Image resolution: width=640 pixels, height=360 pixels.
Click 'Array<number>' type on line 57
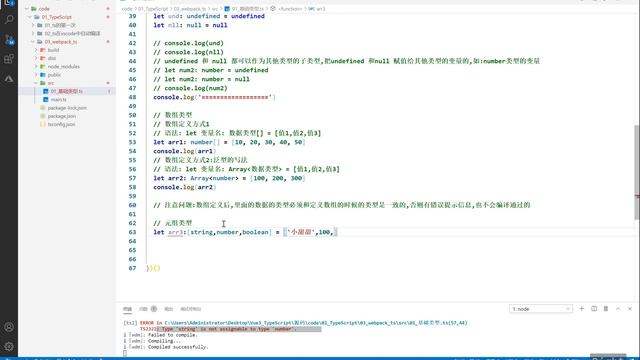coord(214,178)
